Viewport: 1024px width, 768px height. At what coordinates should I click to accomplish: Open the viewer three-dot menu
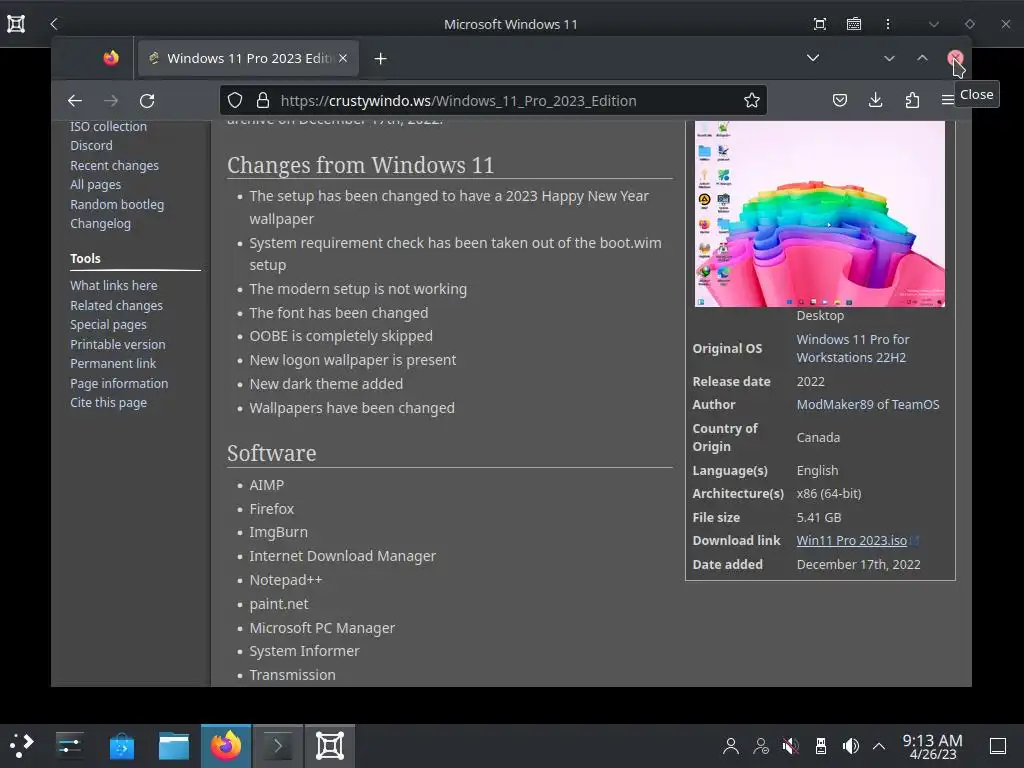click(x=888, y=24)
